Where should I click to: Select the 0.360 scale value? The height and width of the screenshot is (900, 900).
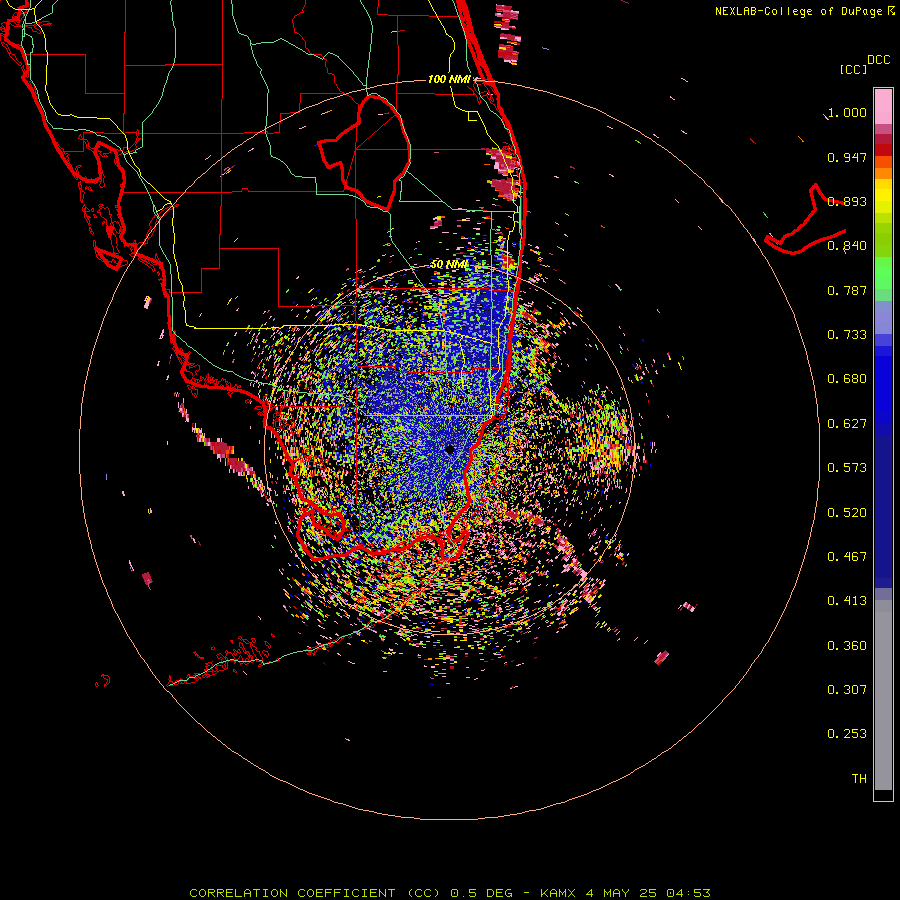pos(847,646)
